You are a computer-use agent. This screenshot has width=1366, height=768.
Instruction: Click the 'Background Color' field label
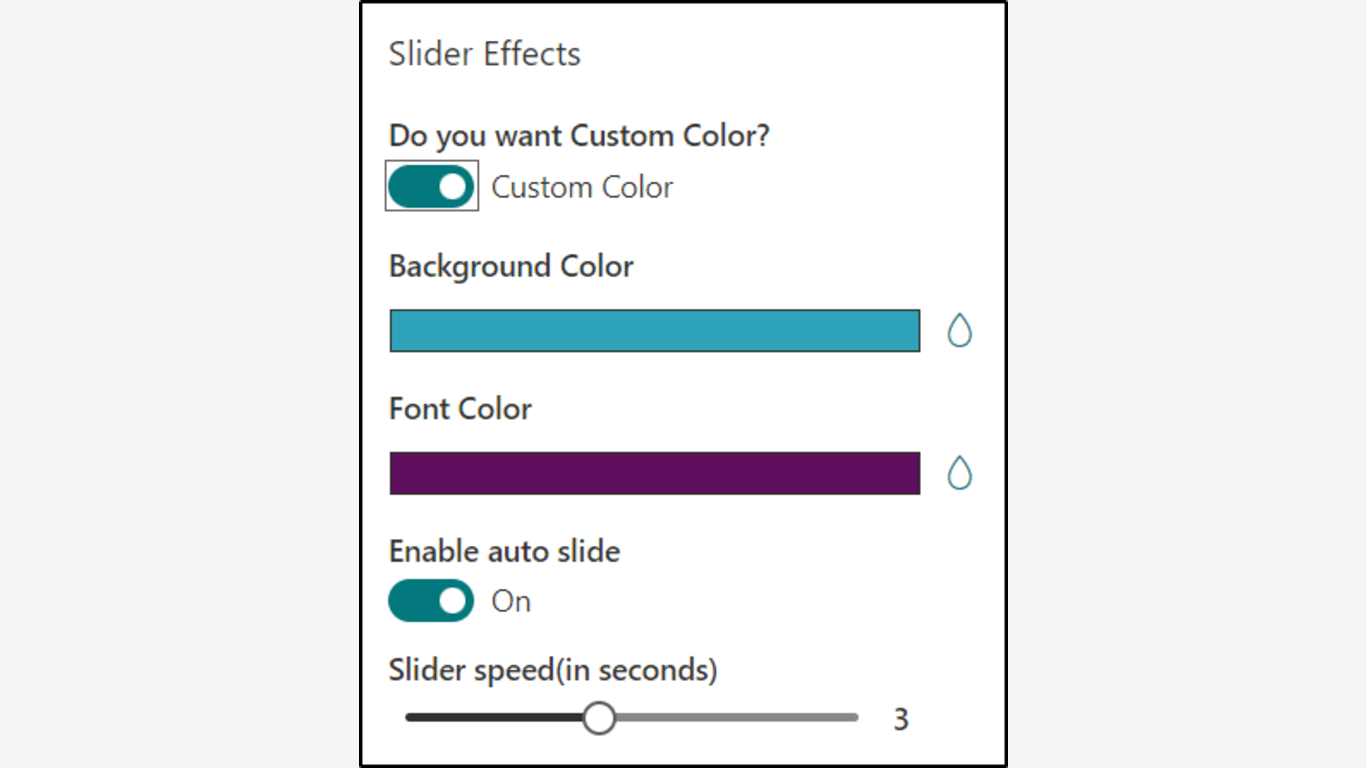point(511,266)
